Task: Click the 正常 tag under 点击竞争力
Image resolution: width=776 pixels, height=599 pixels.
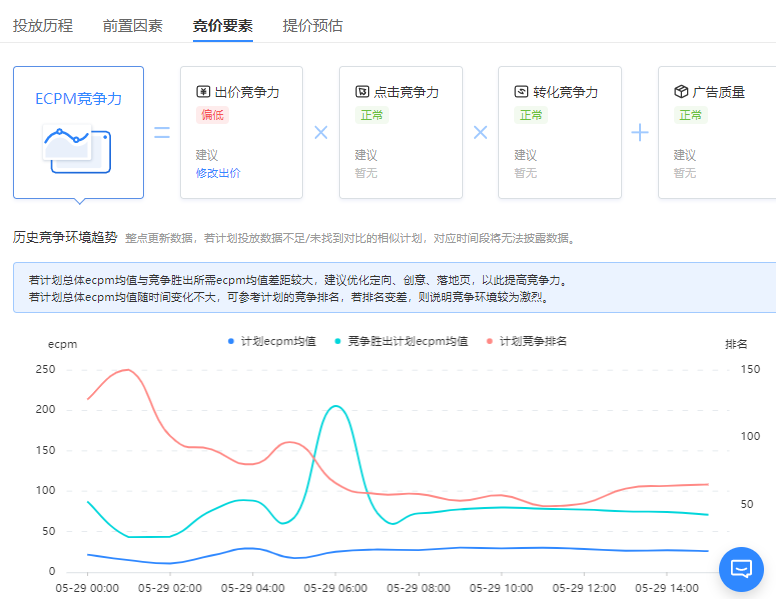Action: coord(372,115)
